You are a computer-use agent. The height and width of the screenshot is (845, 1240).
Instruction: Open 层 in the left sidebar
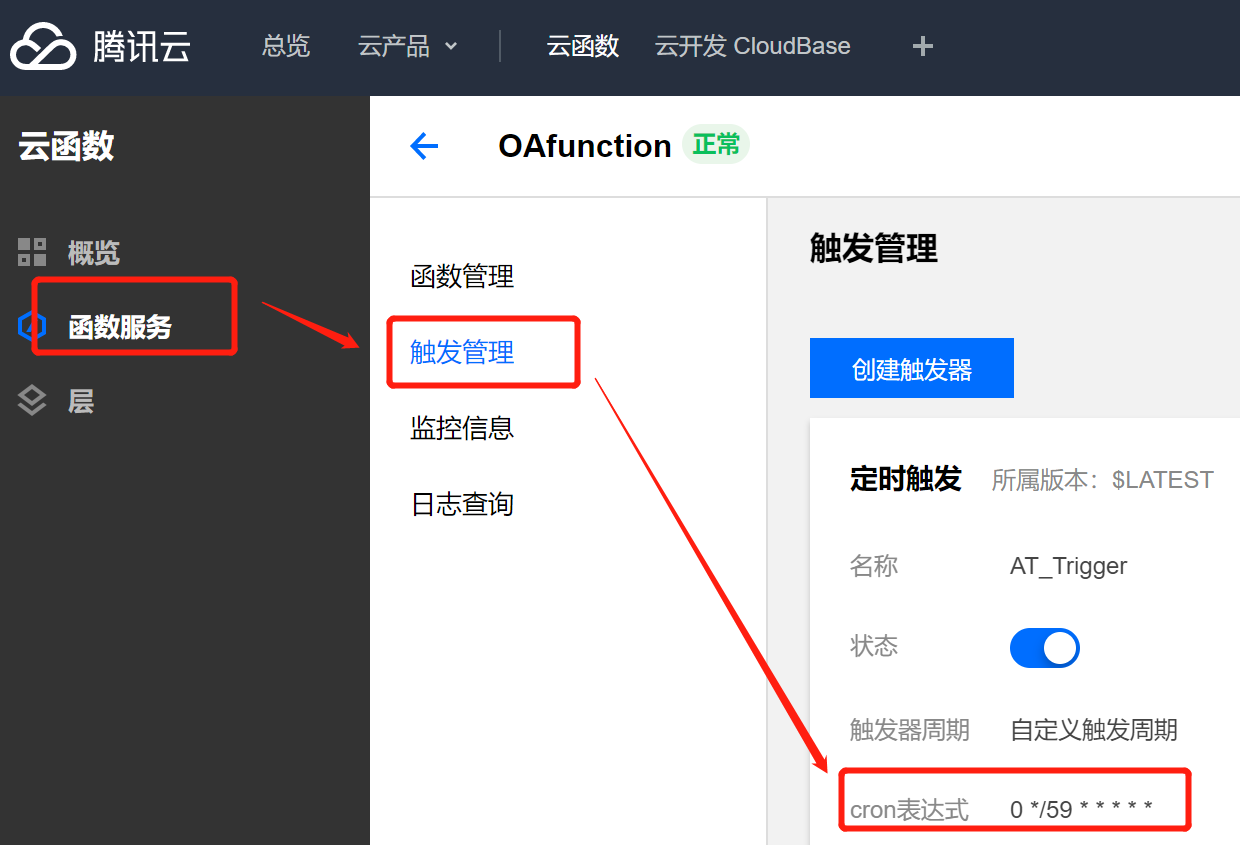81,402
